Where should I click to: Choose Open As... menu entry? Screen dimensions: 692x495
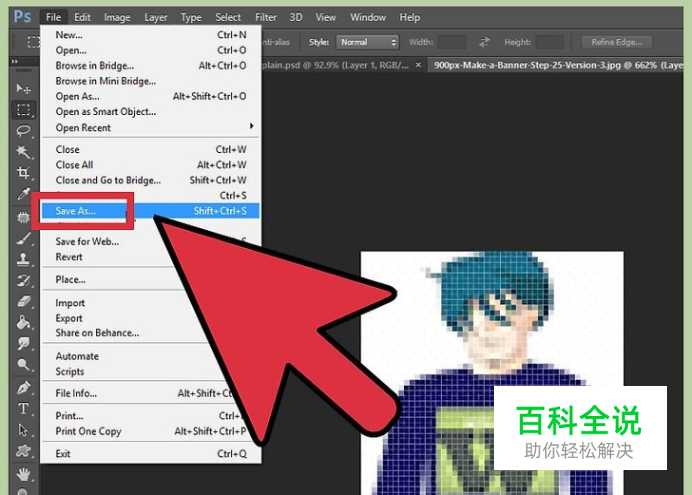coord(151,97)
